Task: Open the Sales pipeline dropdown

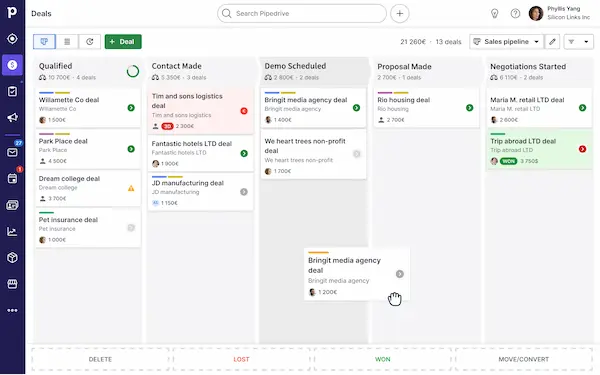Action: 507,42
